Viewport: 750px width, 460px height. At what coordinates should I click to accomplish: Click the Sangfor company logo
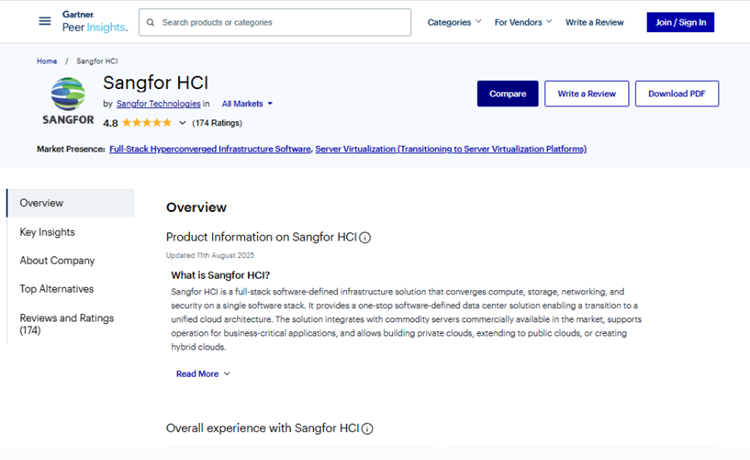tap(68, 101)
